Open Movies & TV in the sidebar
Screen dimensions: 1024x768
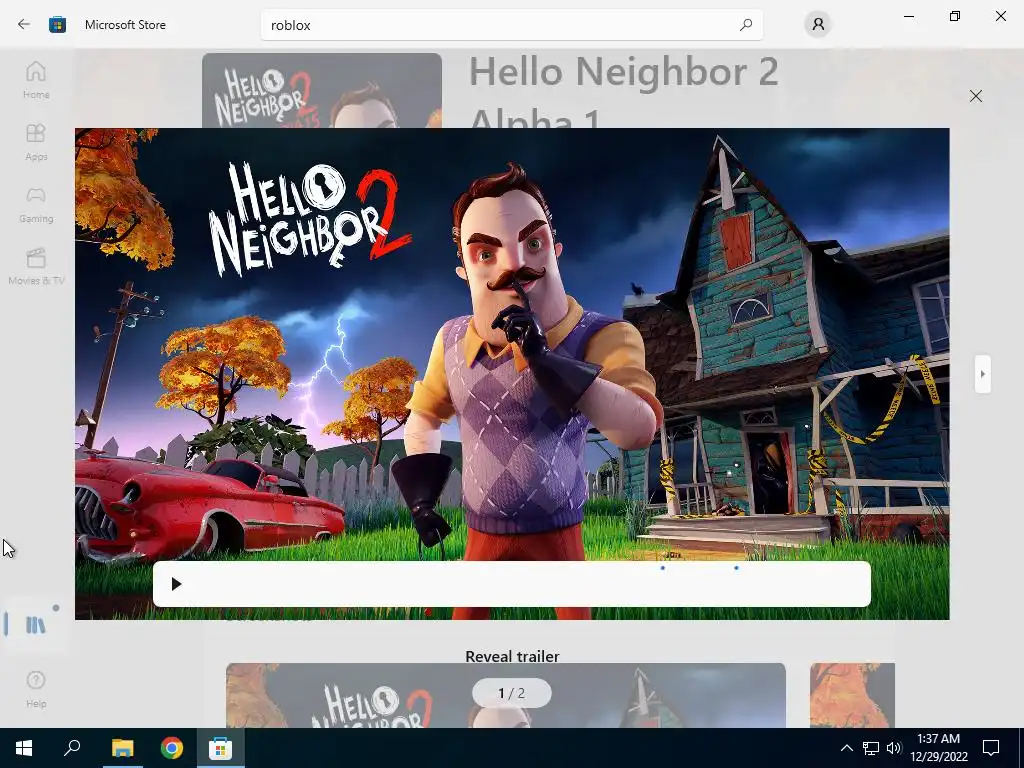pos(36,266)
